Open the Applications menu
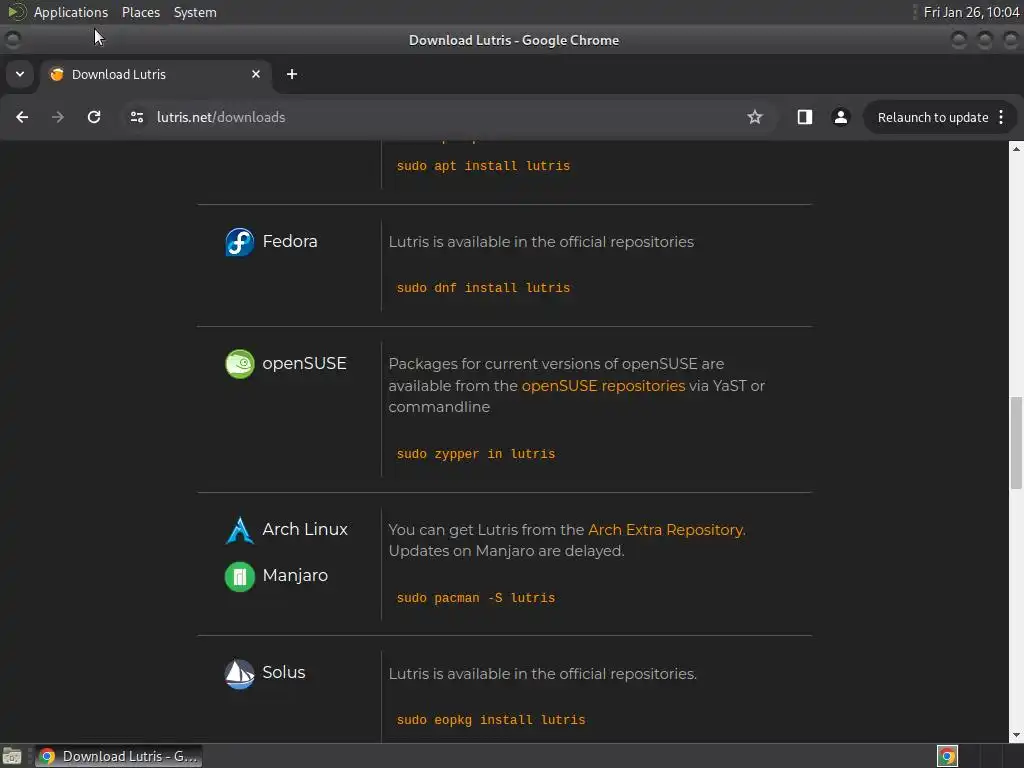Viewport: 1024px width, 768px height. pyautogui.click(x=71, y=12)
